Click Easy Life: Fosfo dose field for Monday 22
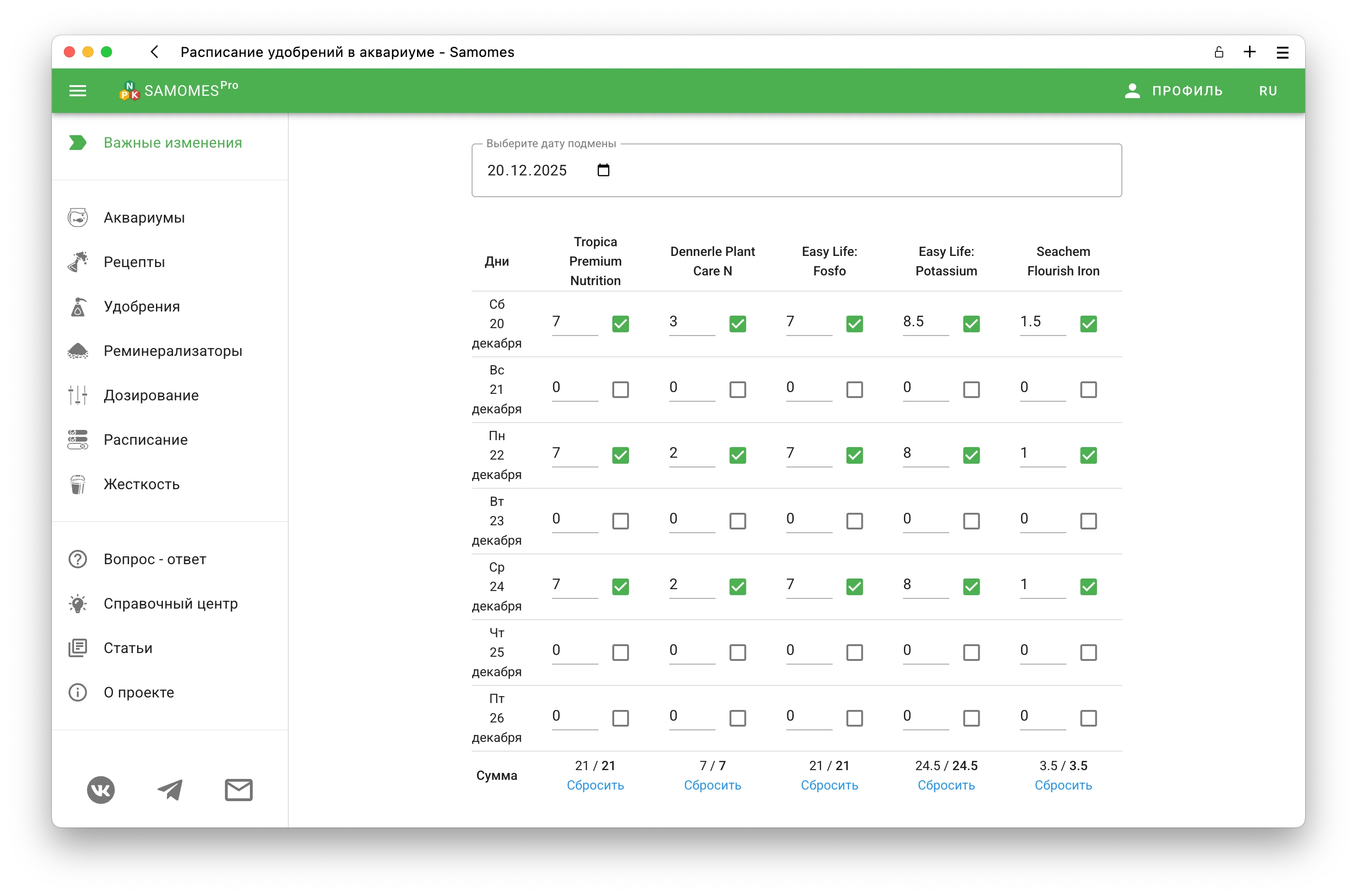This screenshot has height=896, width=1357. pos(809,453)
